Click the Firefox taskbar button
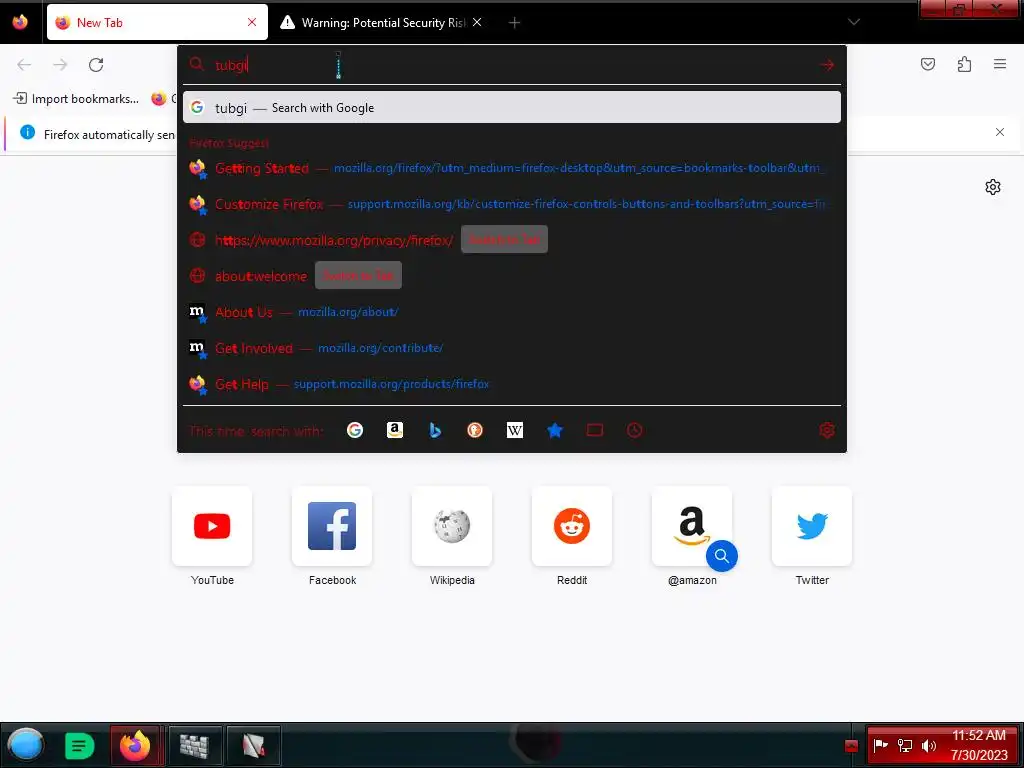Viewport: 1024px width, 768px height. 135,745
